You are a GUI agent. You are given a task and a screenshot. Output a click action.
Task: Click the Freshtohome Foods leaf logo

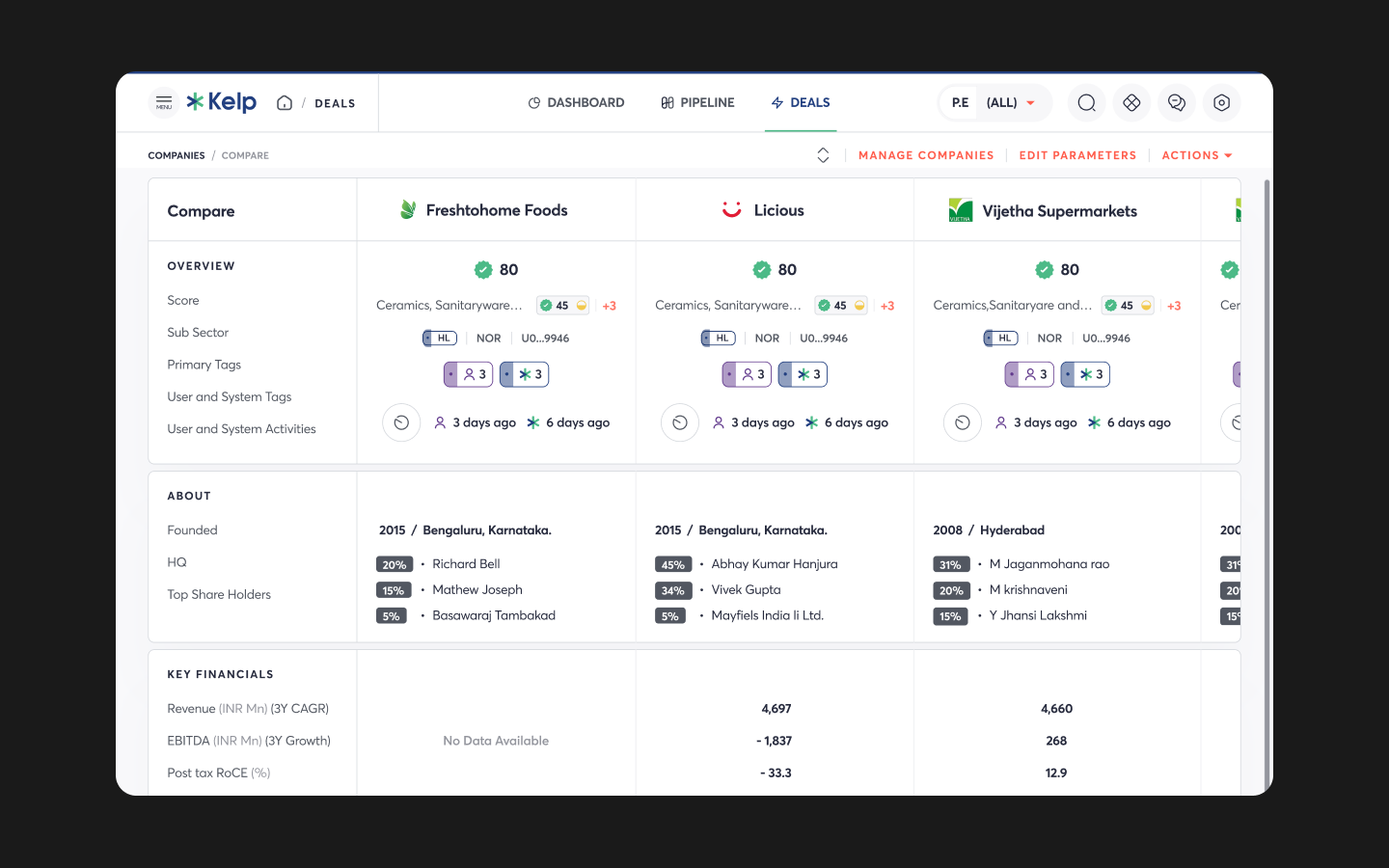point(408,210)
